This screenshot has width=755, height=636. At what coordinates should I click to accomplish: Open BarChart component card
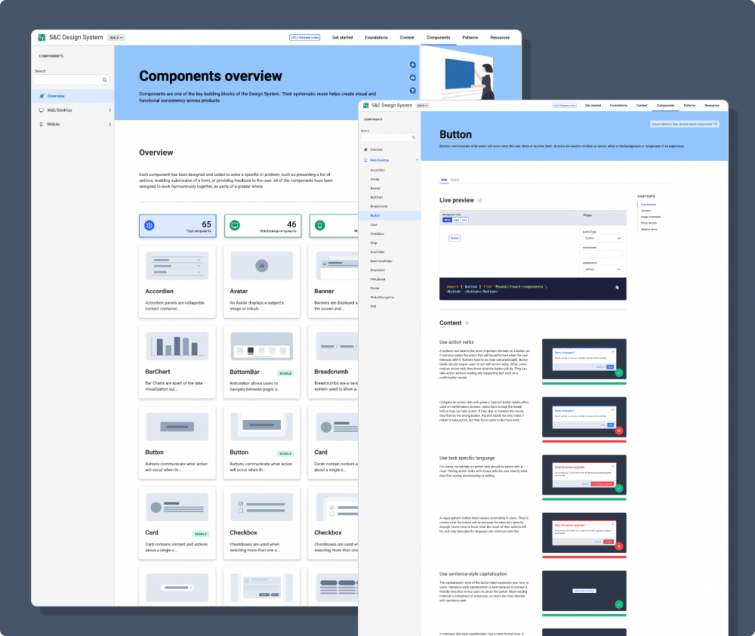[x=177, y=363]
